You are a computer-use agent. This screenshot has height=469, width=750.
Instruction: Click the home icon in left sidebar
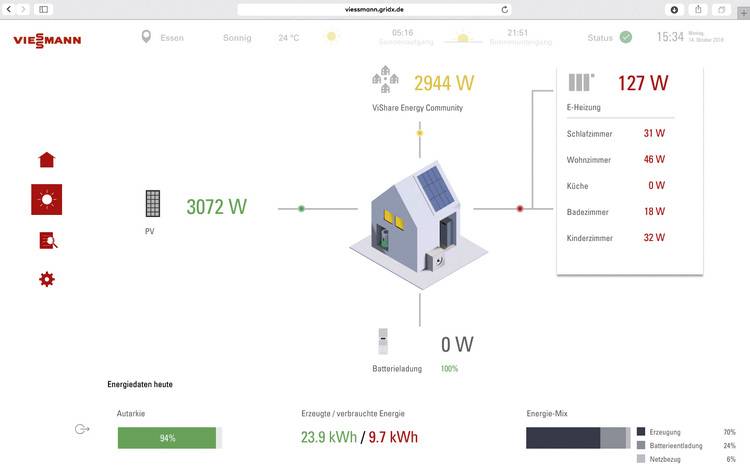46,160
